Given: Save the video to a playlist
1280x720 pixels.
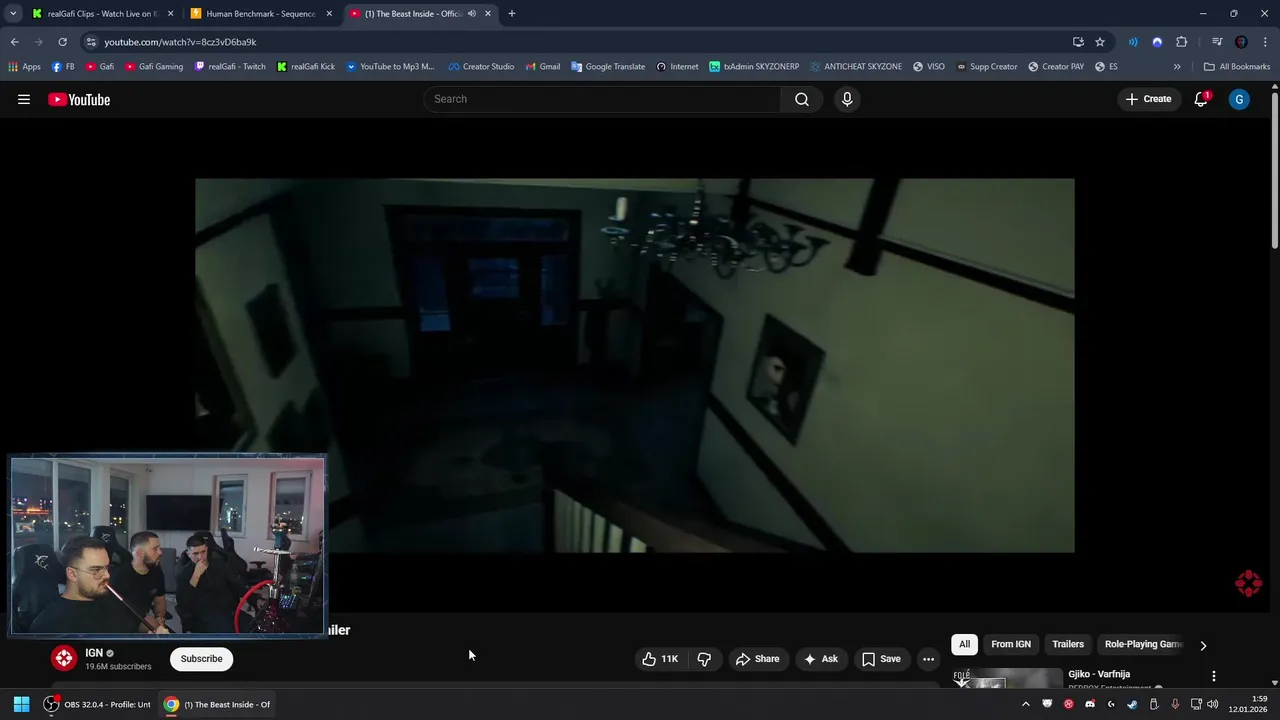Looking at the screenshot, I should point(881,659).
